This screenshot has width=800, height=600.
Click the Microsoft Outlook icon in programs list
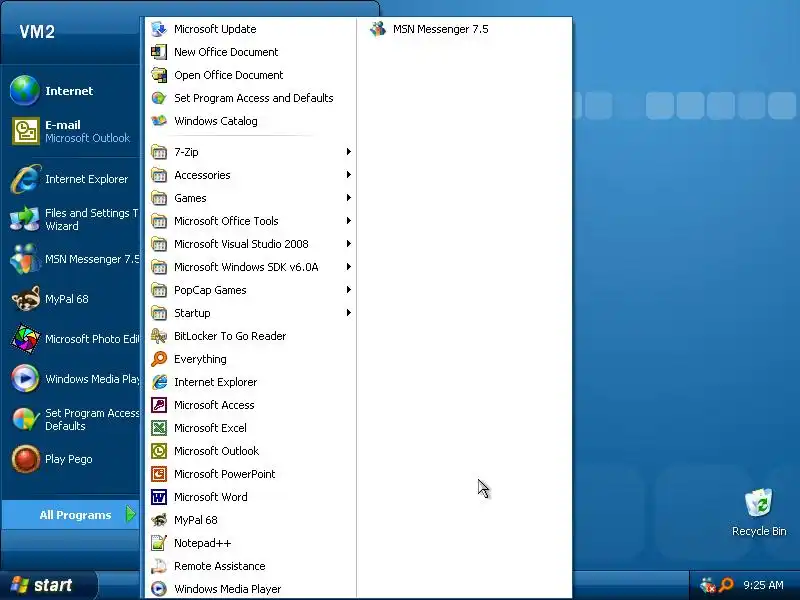tap(159, 451)
